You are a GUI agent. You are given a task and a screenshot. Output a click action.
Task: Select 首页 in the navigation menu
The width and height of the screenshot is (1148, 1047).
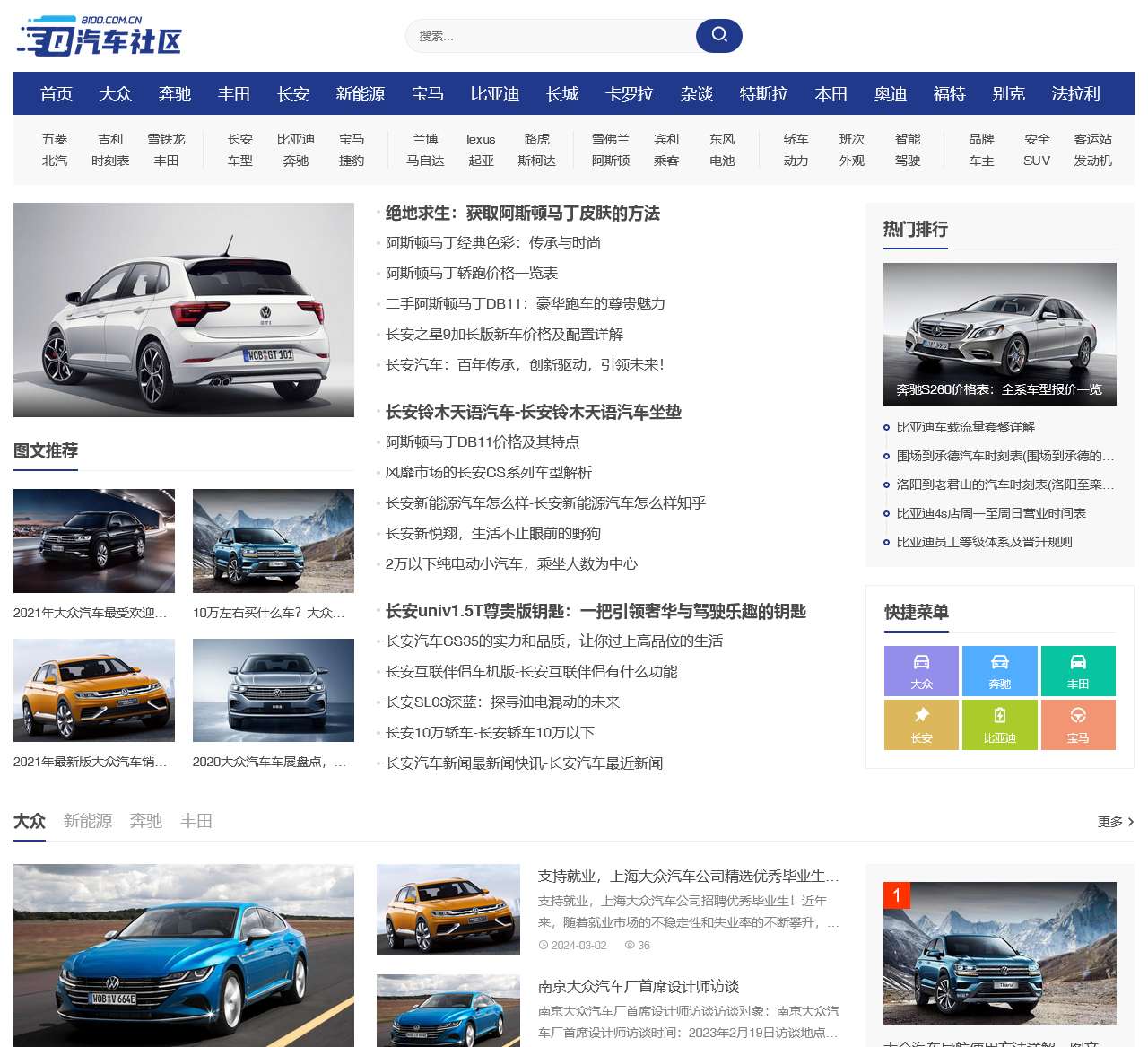[x=56, y=93]
